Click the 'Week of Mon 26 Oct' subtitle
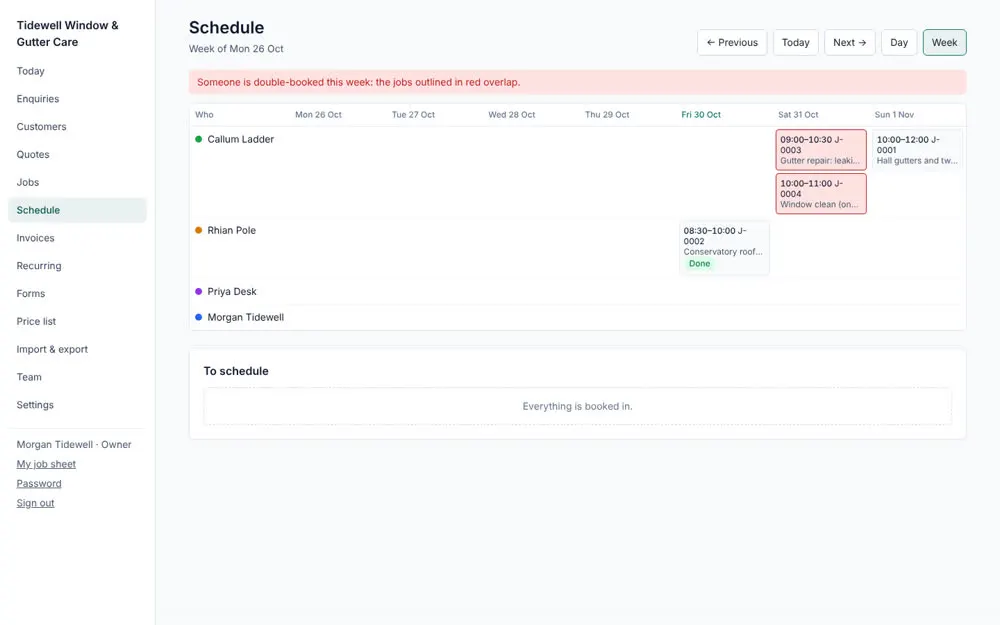Image resolution: width=1000 pixels, height=625 pixels. point(236,48)
